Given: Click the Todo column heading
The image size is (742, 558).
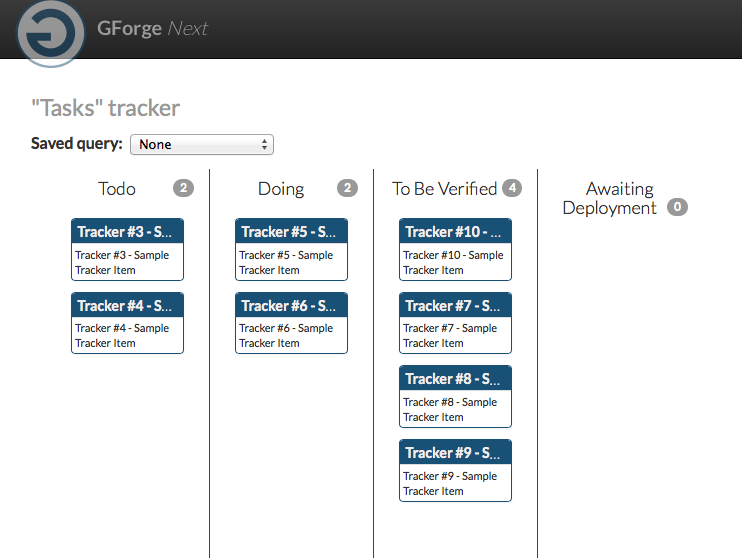Looking at the screenshot, I should [x=117, y=189].
